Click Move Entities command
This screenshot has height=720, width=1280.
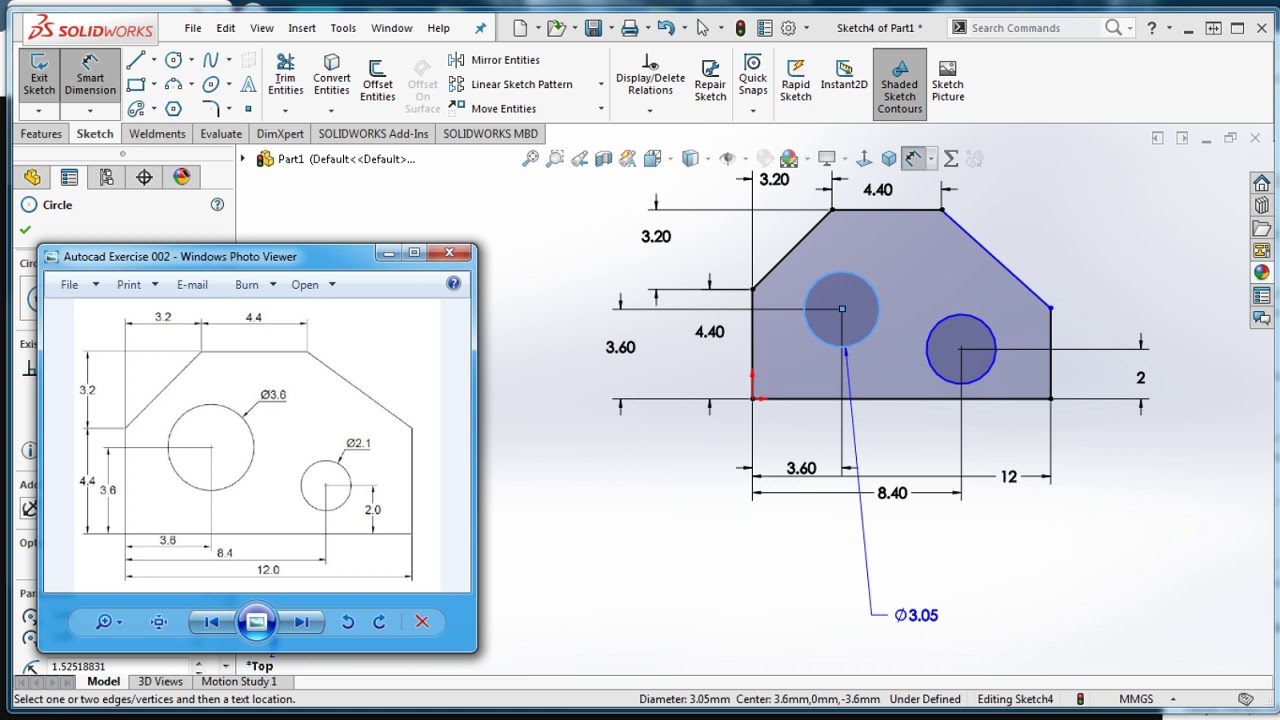coord(493,108)
